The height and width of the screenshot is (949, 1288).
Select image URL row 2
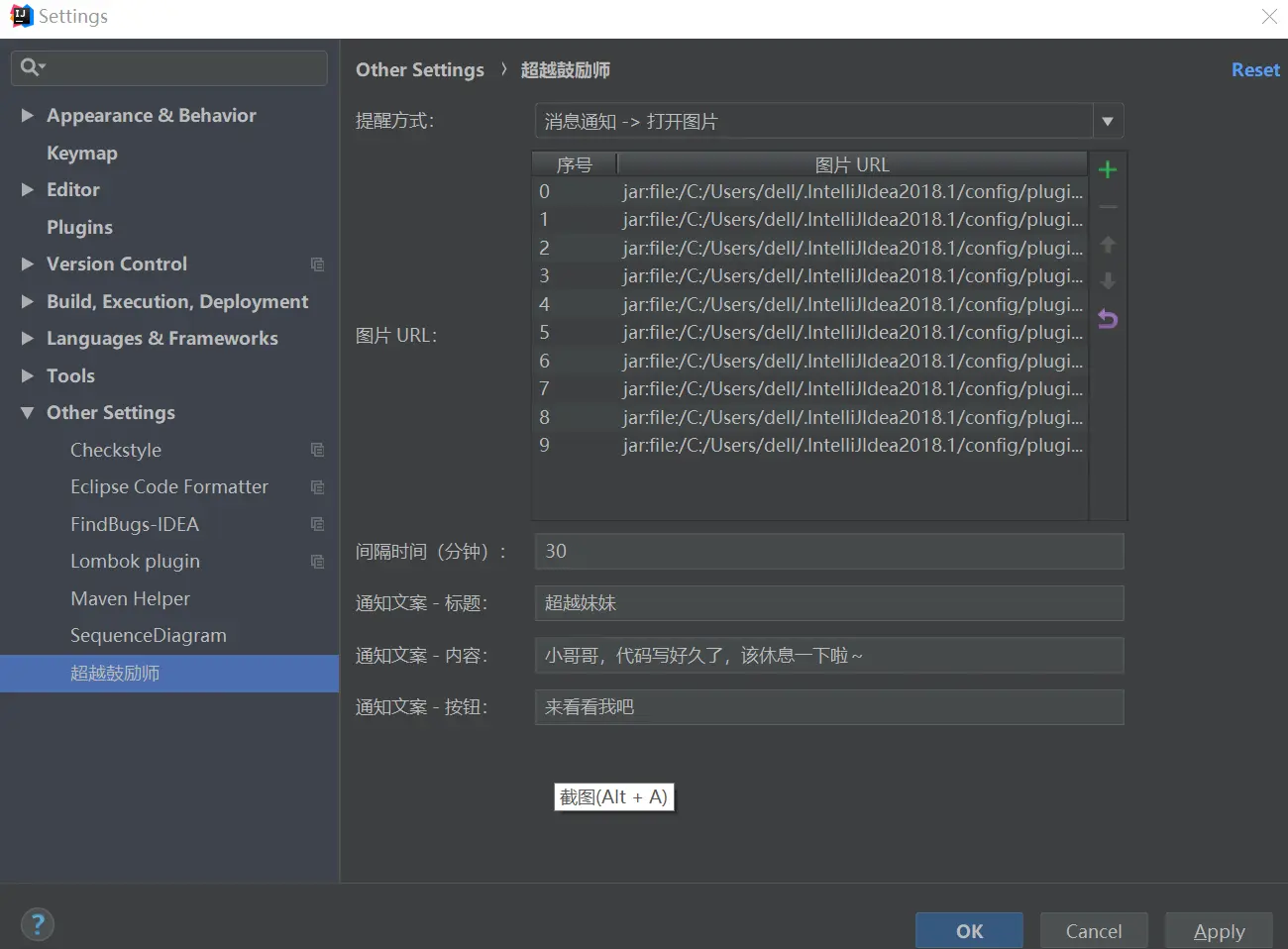click(810, 249)
